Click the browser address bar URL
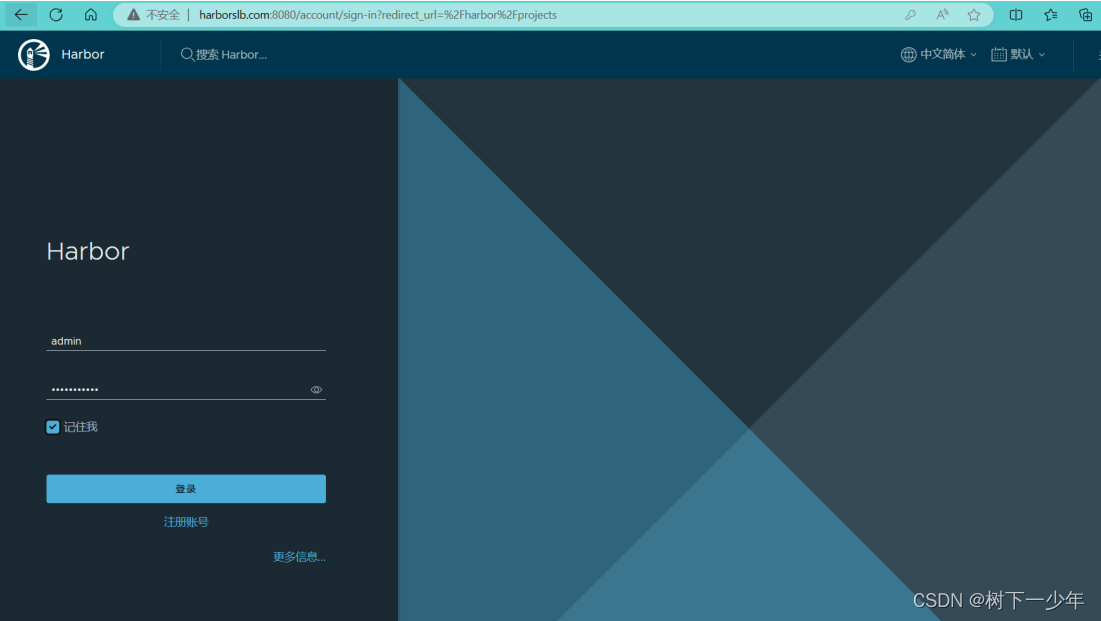The height and width of the screenshot is (621, 1101). click(x=378, y=15)
